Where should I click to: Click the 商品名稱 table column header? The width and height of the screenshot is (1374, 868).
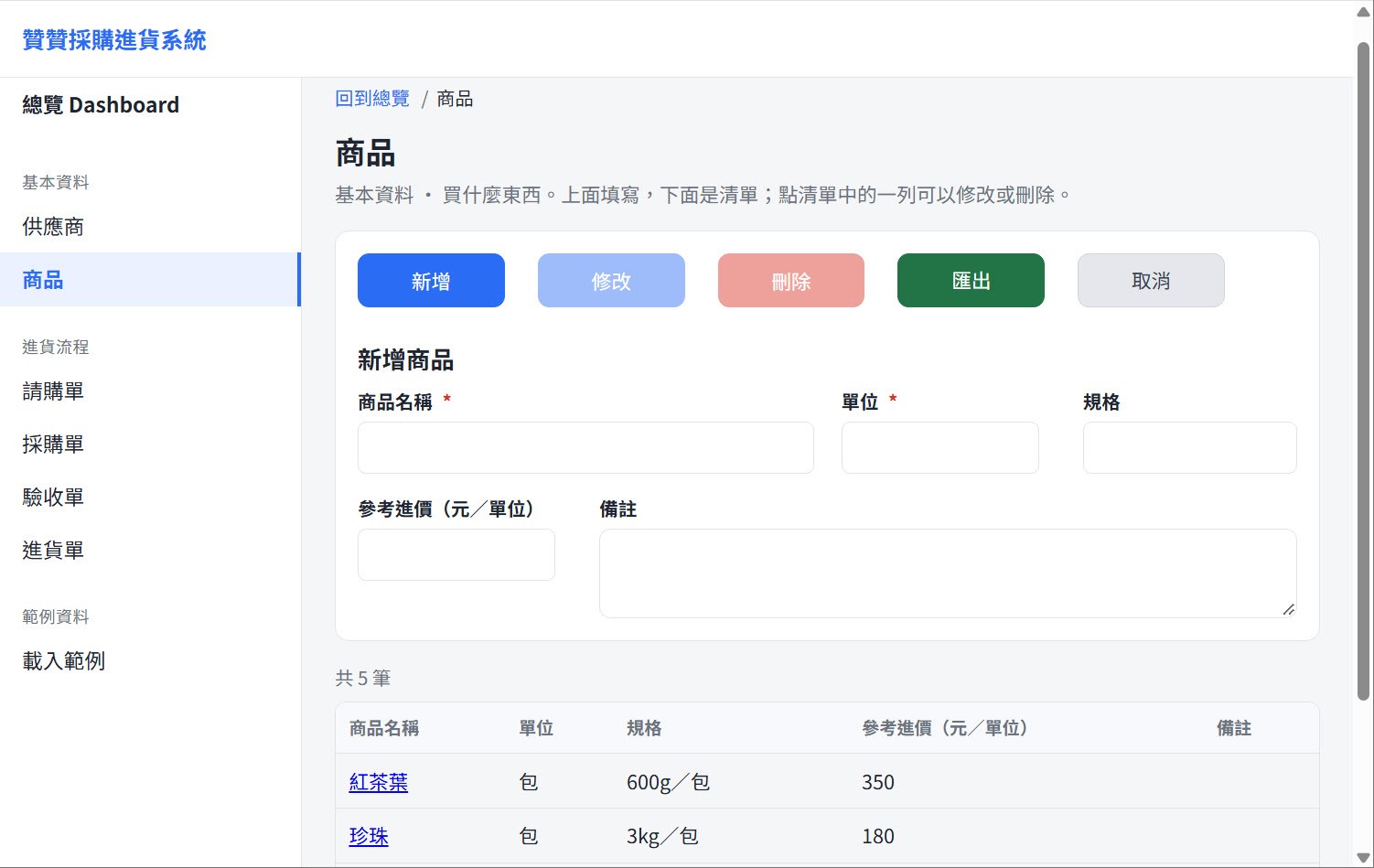click(384, 728)
